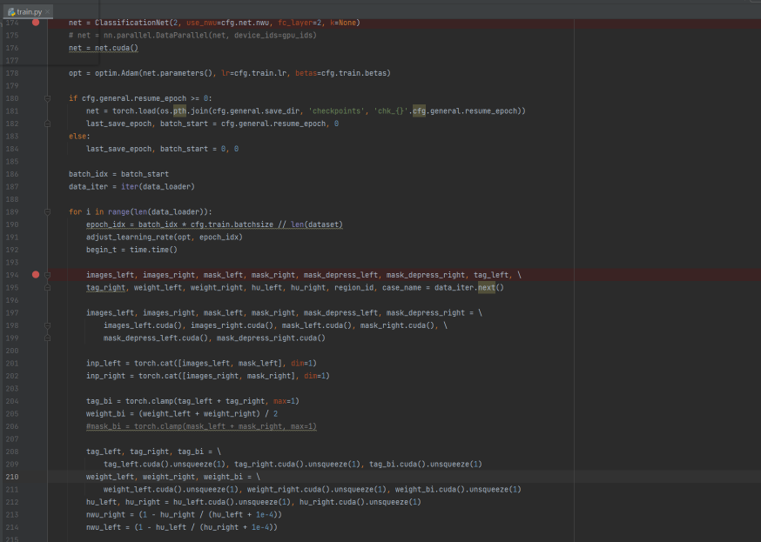Click the commented DataParallel line 175
The width and height of the screenshot is (761, 542).
193,35
